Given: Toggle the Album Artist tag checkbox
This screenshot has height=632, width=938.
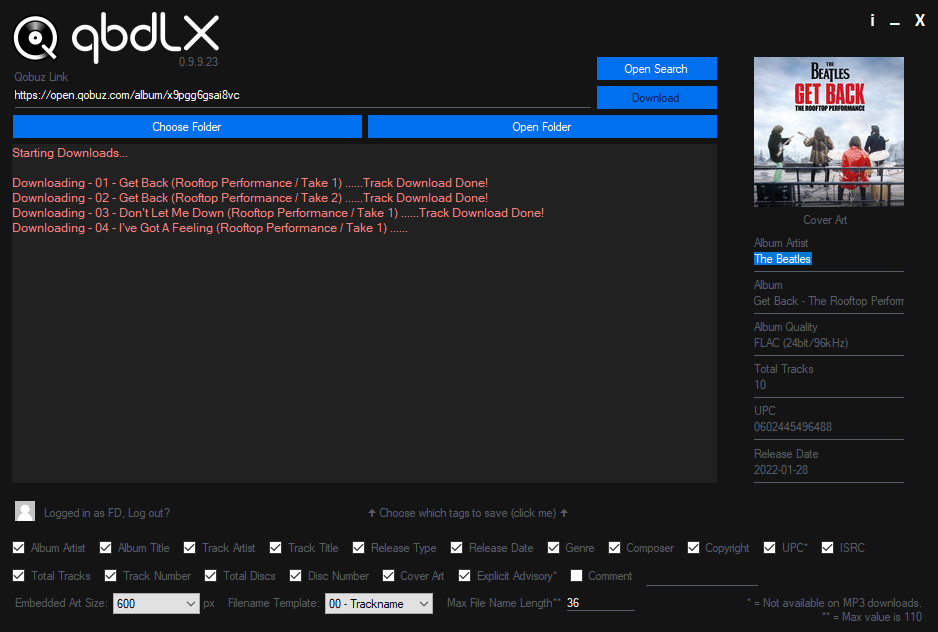Looking at the screenshot, I should coord(19,548).
